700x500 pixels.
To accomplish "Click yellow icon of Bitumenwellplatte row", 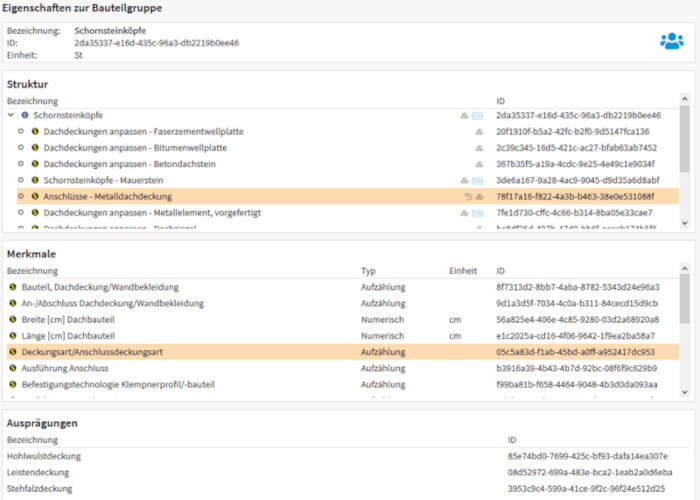I will click(x=35, y=147).
